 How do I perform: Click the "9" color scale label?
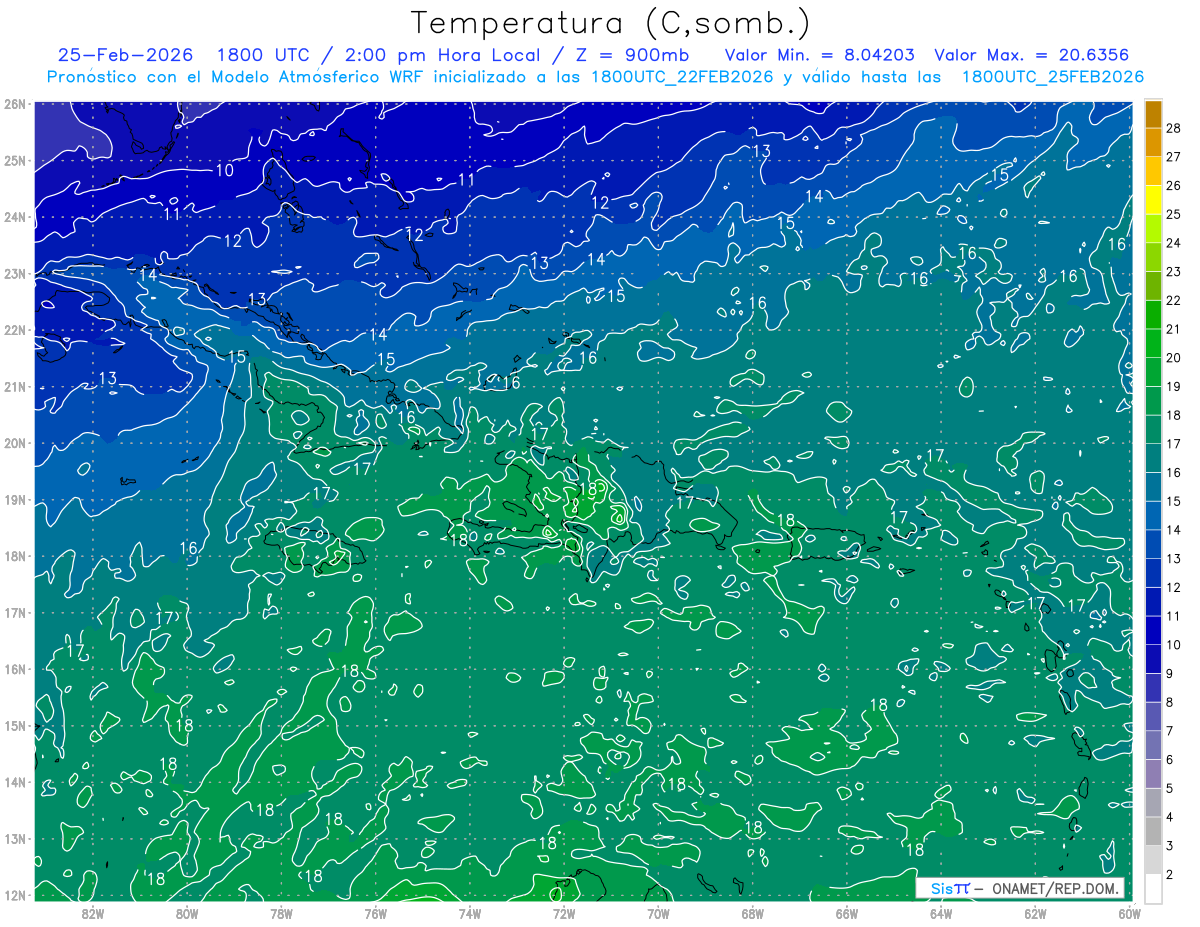(1170, 673)
